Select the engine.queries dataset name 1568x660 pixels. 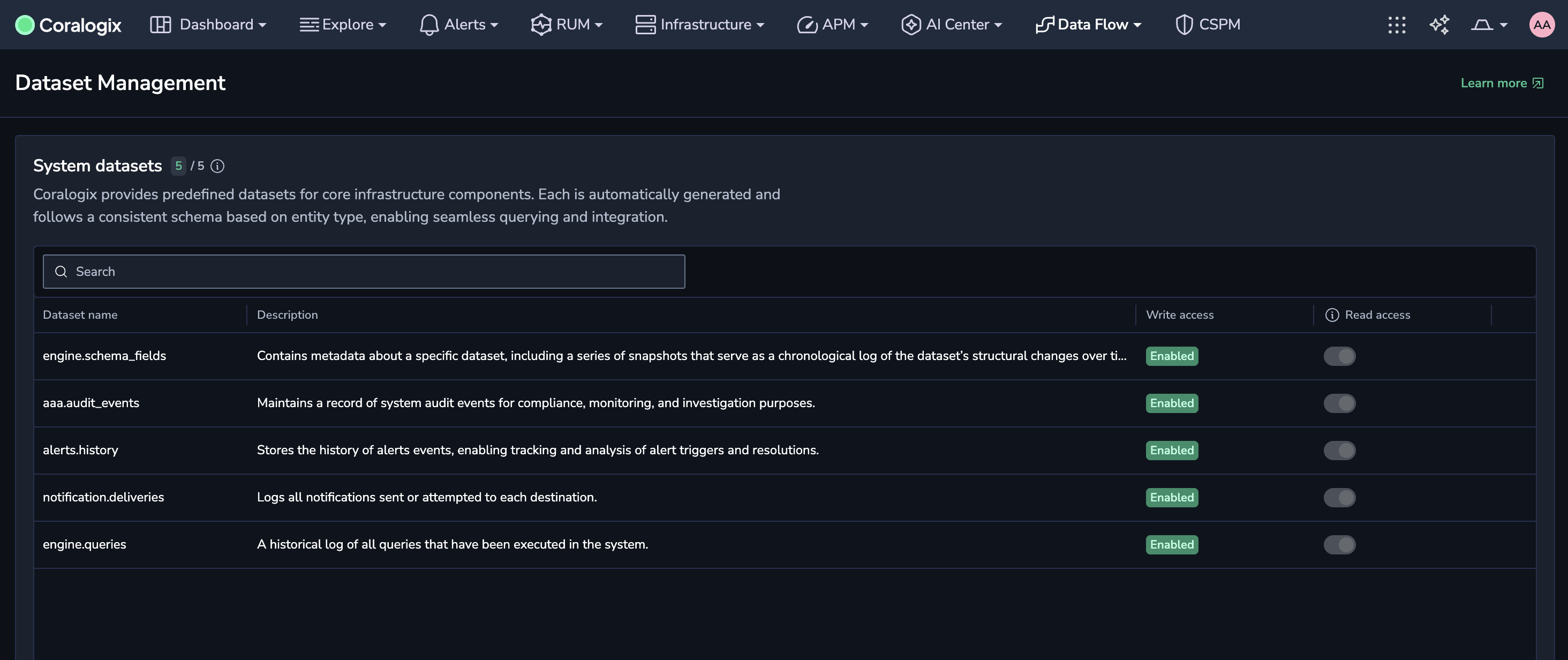(x=85, y=544)
